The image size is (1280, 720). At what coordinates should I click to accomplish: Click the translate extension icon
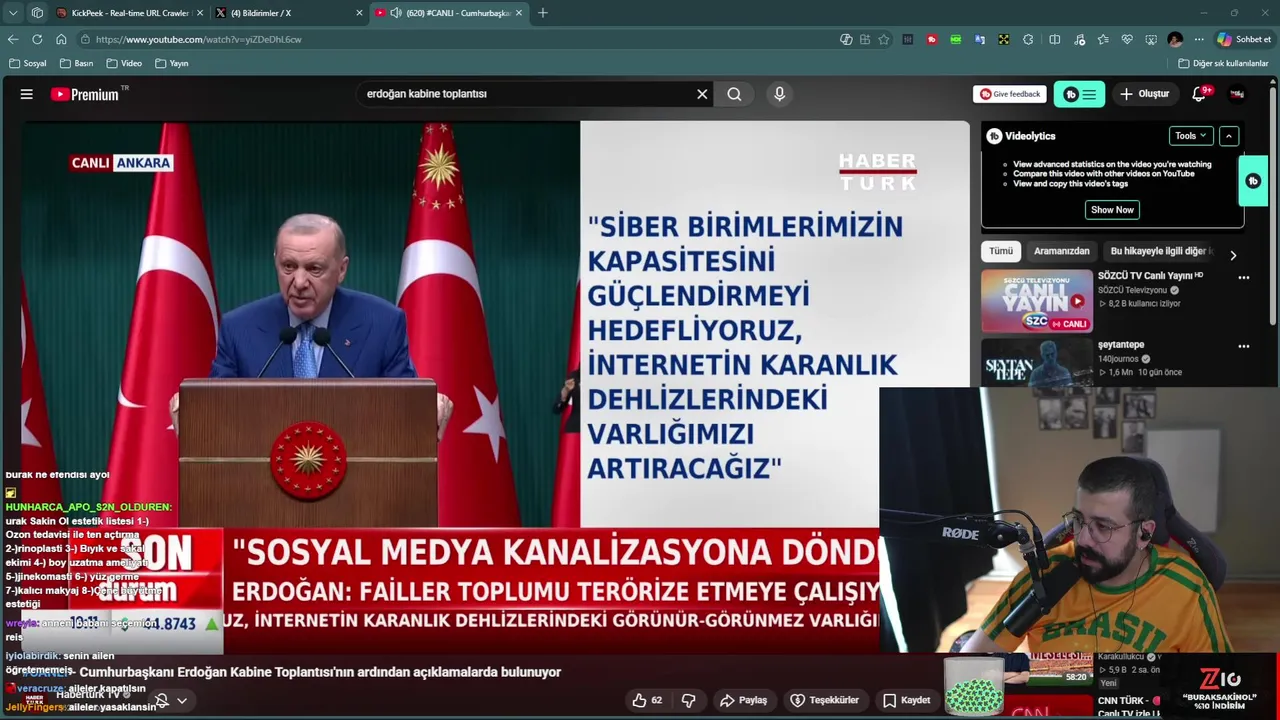[x=980, y=39]
